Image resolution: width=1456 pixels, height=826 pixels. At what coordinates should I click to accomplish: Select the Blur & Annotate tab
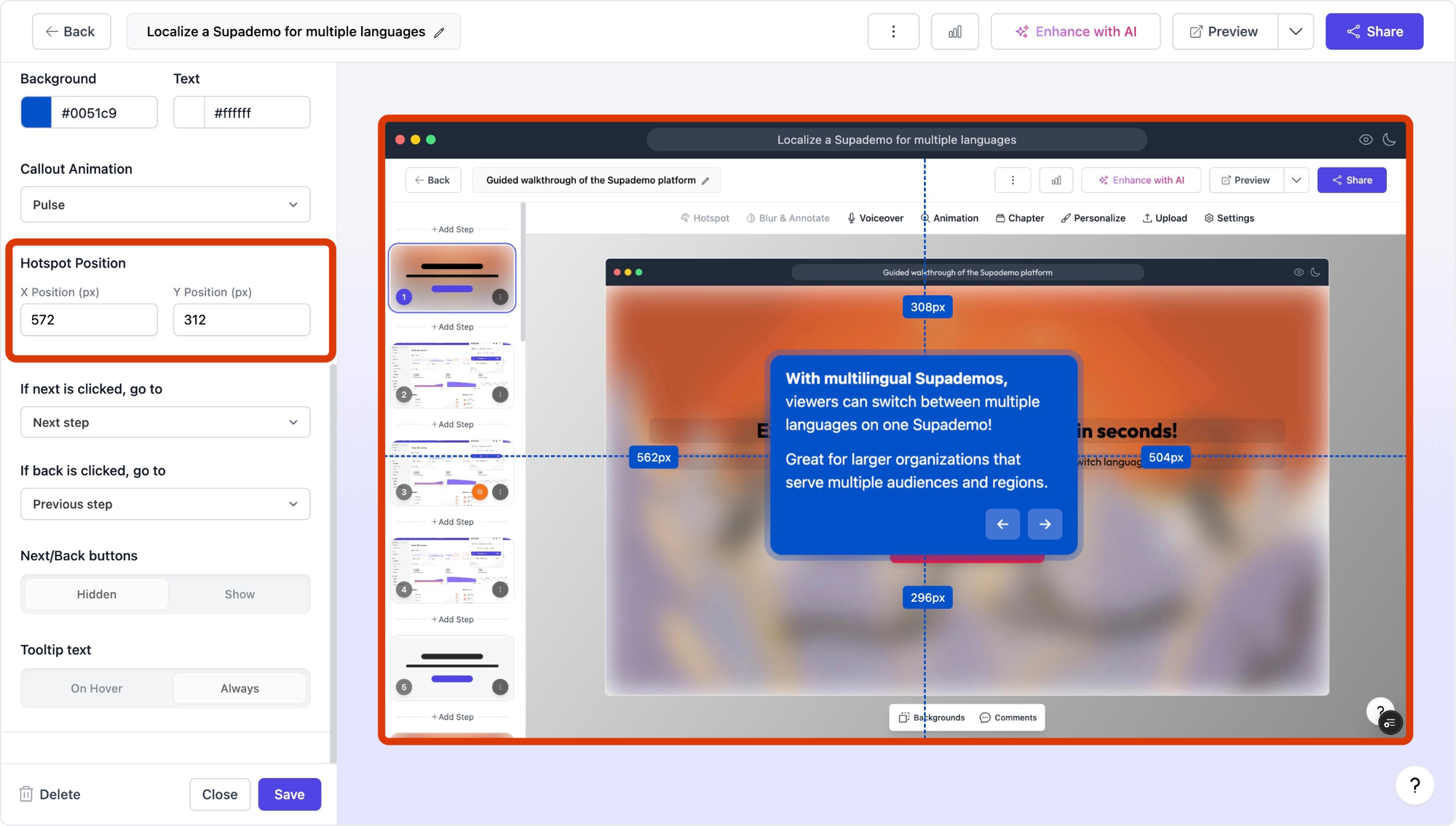coord(788,218)
